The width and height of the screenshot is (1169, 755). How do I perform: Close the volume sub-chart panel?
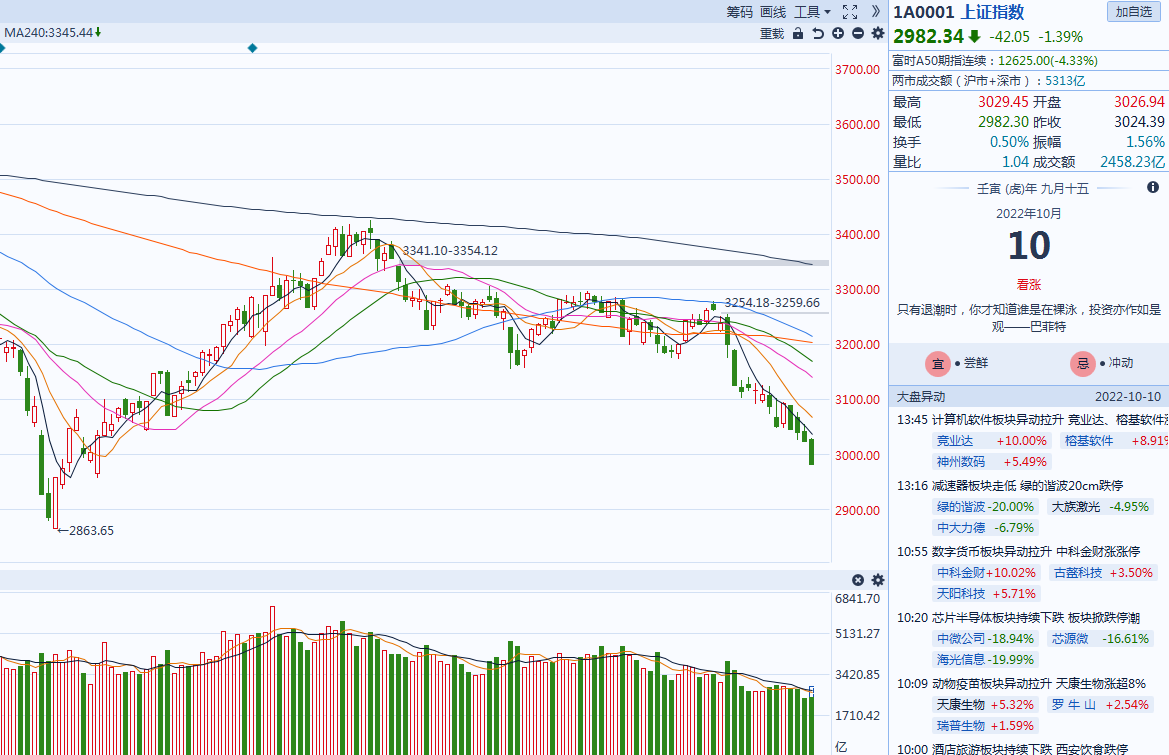(x=858, y=580)
